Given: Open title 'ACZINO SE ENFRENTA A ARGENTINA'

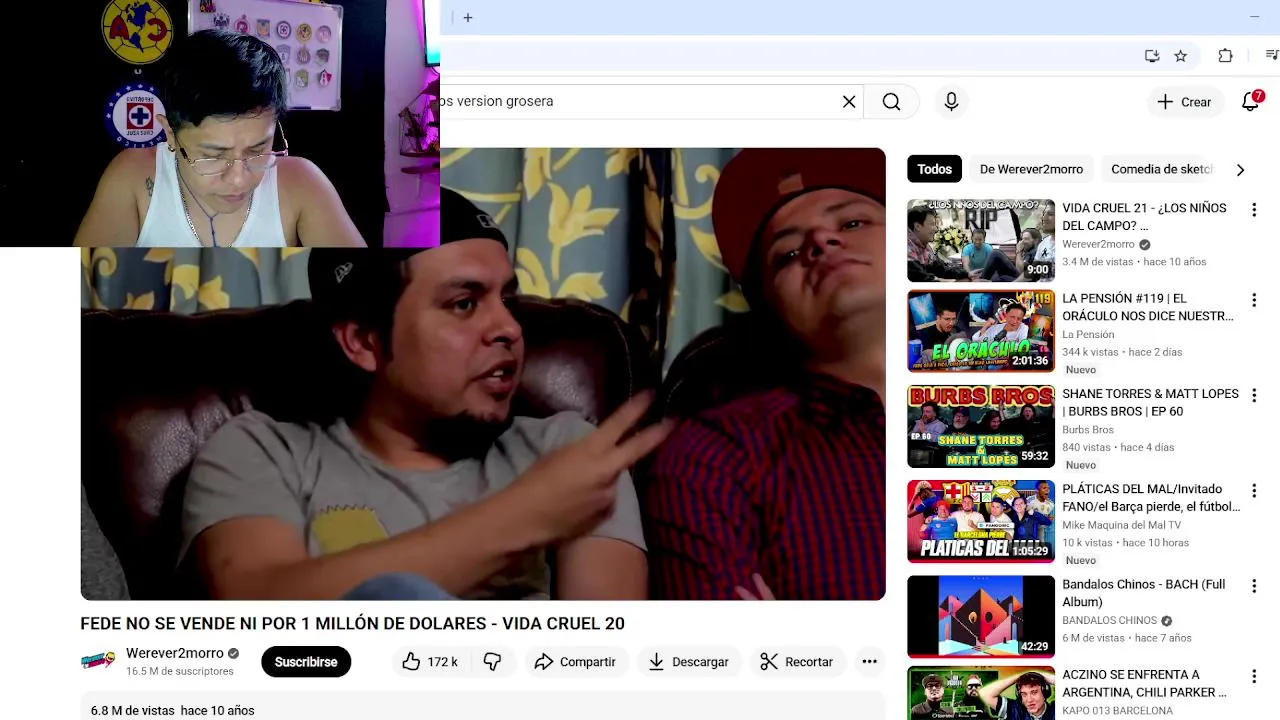Looking at the screenshot, I should (1144, 683).
